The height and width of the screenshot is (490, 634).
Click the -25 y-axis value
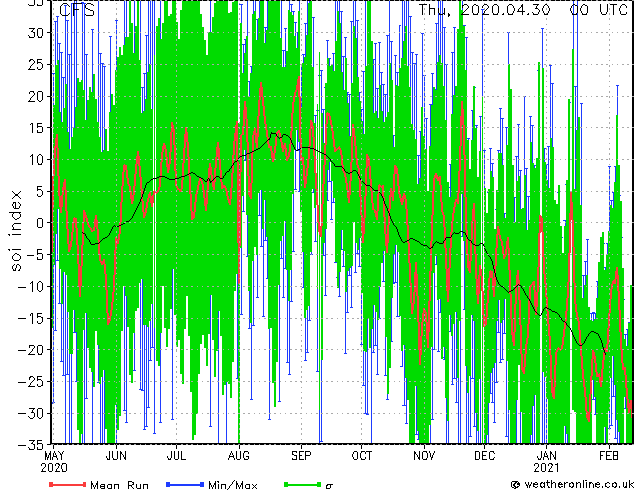point(31,381)
